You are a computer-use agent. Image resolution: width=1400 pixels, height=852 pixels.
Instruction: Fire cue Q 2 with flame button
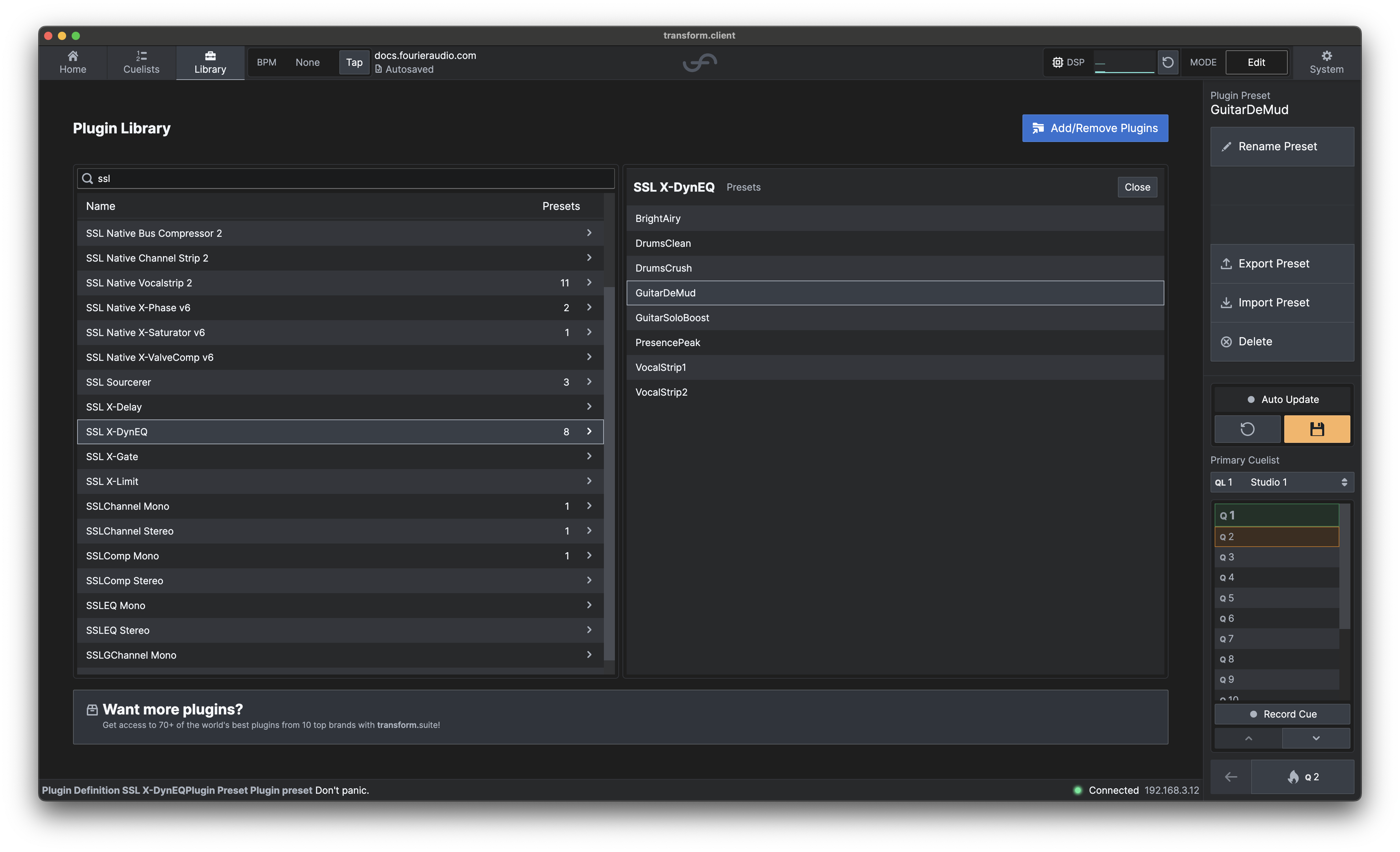point(1302,777)
